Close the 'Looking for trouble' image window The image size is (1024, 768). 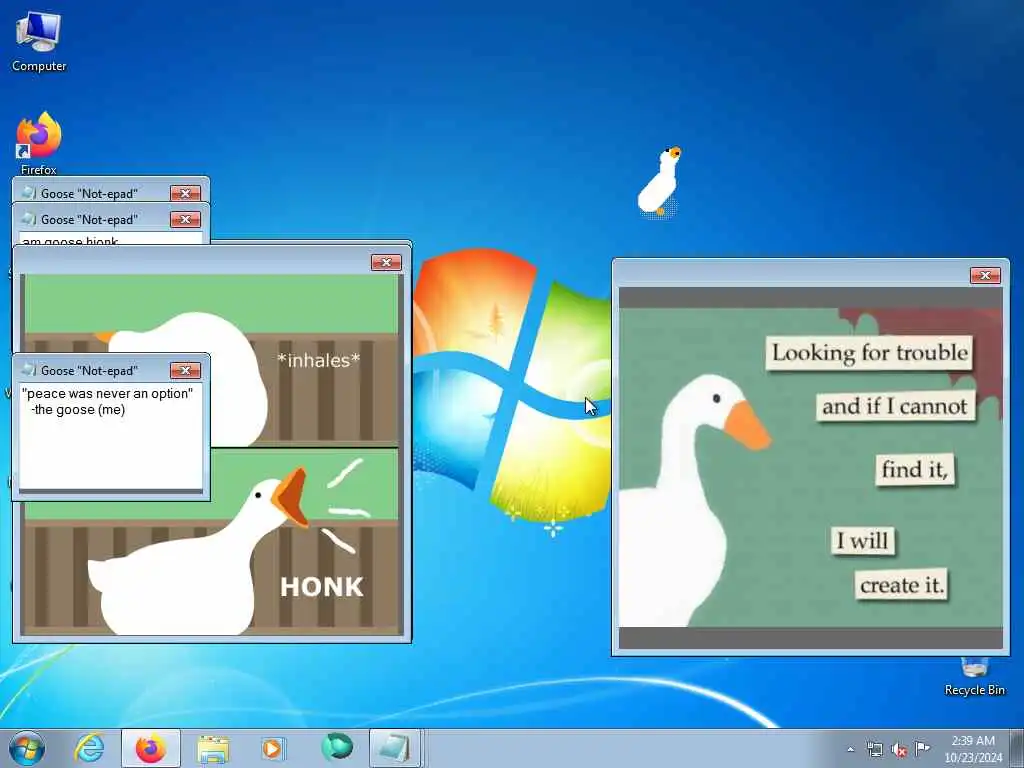click(985, 276)
